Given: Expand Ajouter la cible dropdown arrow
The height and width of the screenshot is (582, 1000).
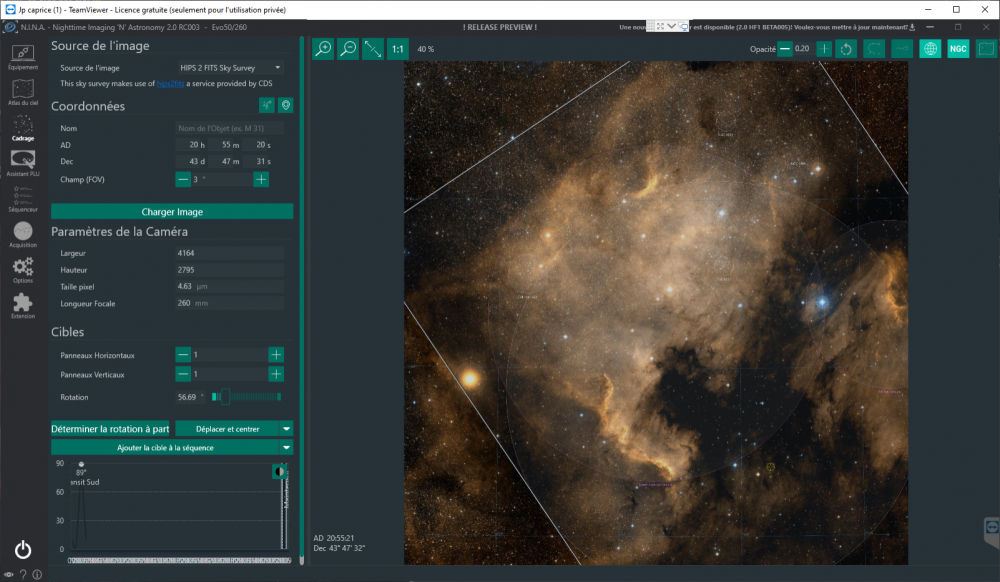Looking at the screenshot, I should click(286, 448).
